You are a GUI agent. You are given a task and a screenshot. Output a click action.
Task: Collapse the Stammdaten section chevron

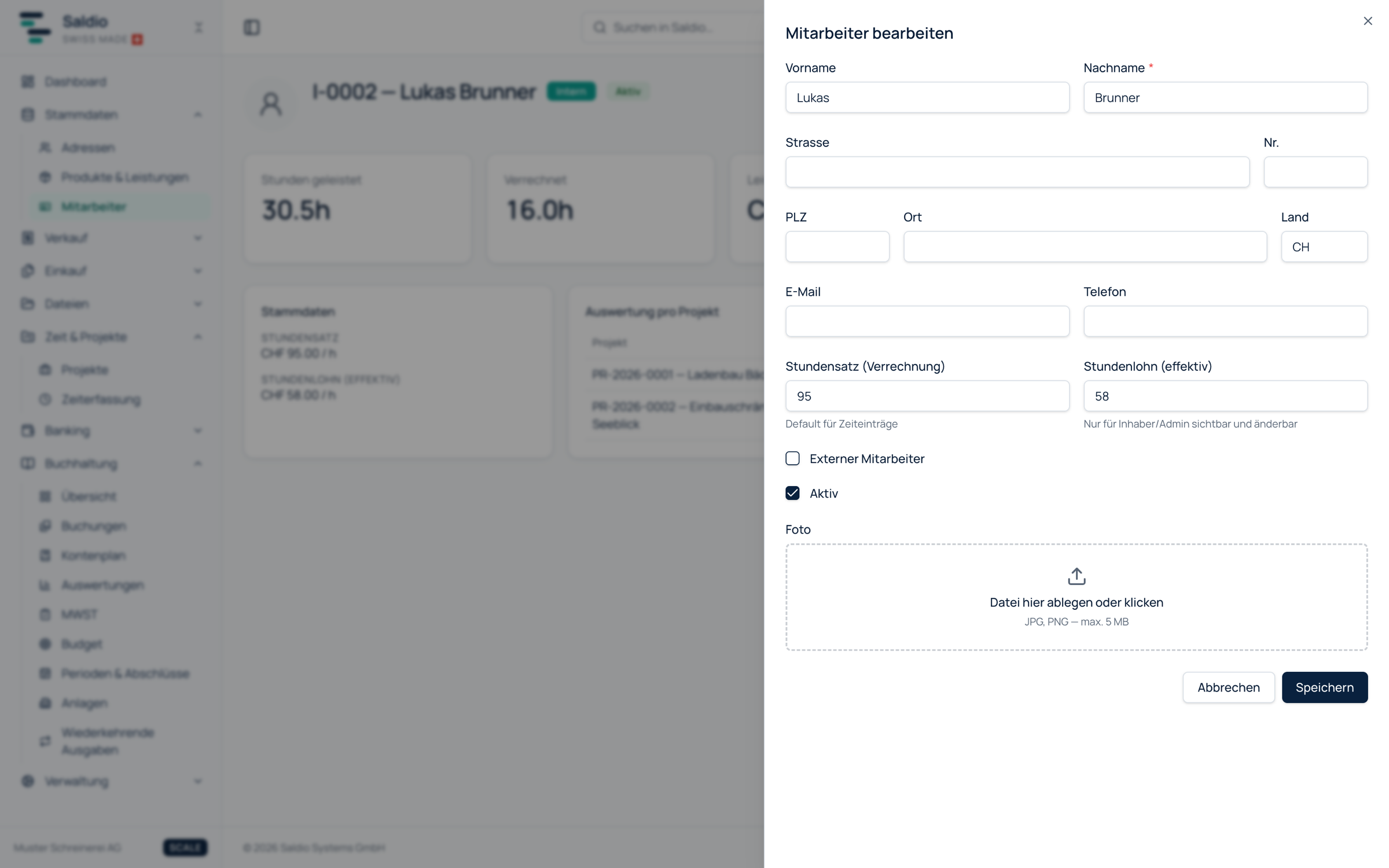[198, 115]
